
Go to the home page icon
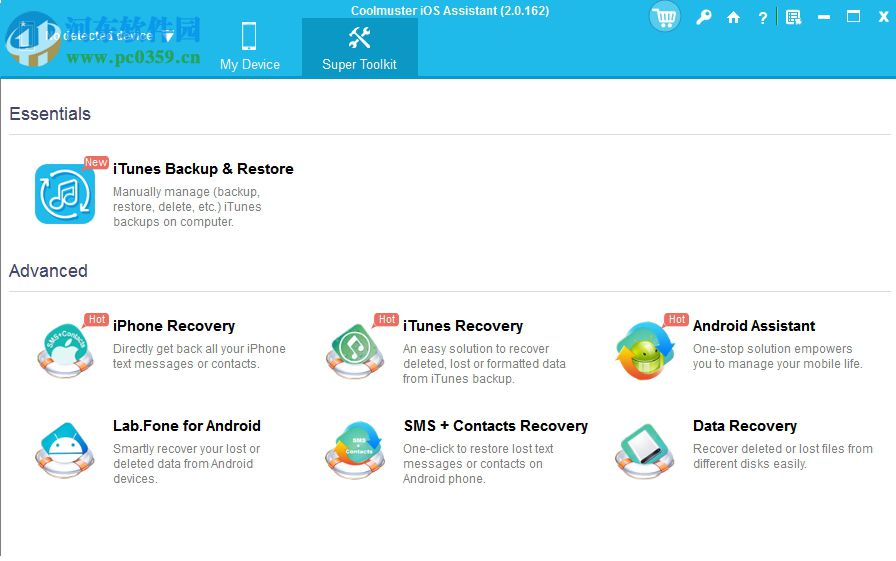tap(733, 18)
